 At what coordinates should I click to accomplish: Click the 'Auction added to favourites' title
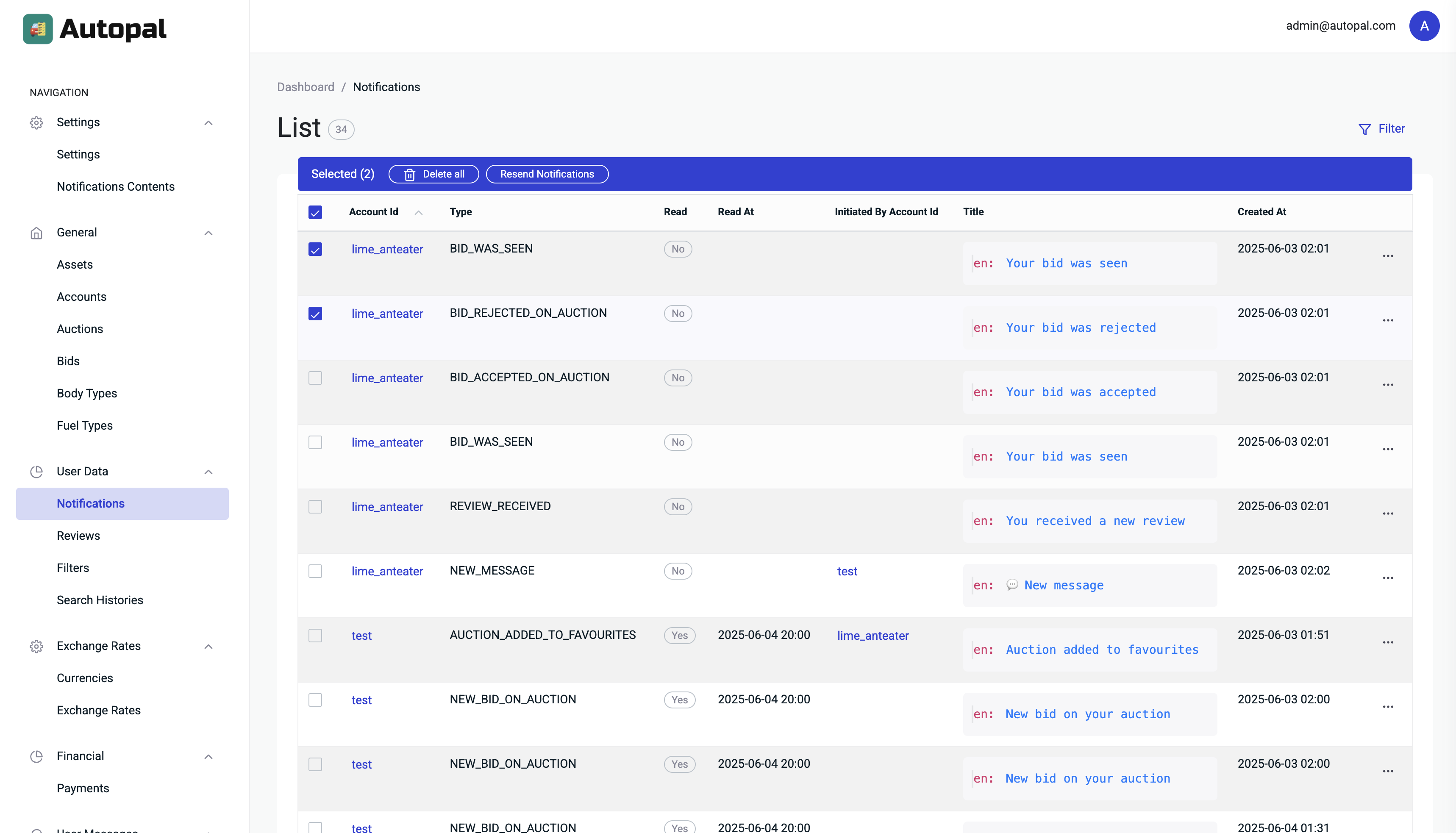[1102, 650]
